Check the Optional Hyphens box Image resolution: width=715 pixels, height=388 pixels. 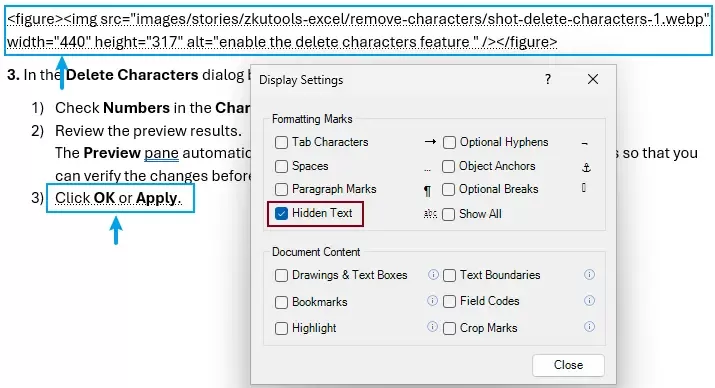tap(449, 142)
